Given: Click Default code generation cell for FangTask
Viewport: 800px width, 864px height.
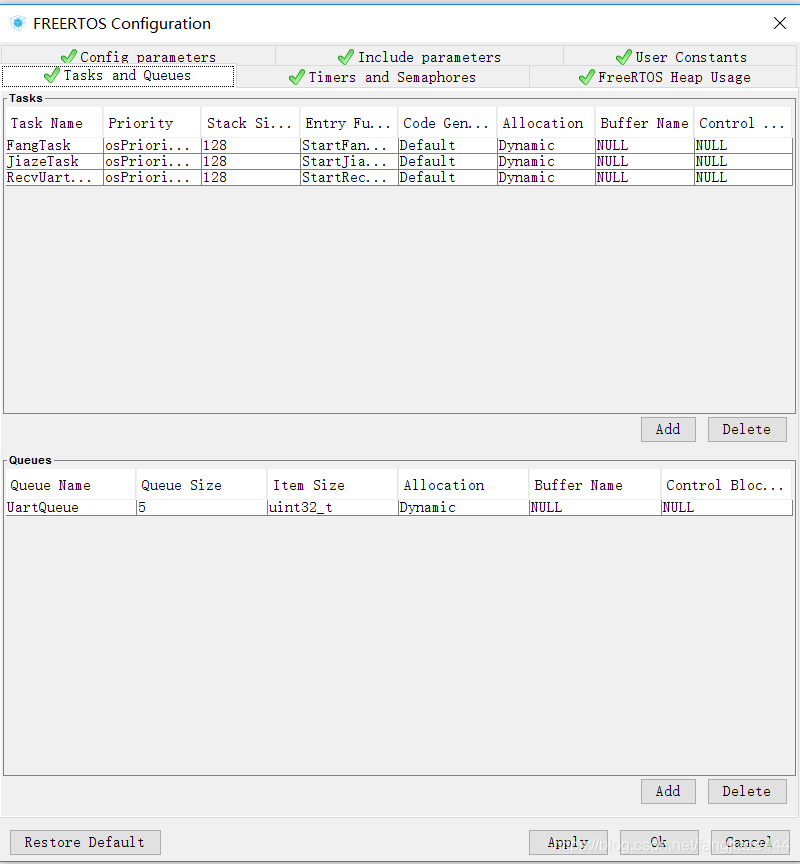Looking at the screenshot, I should click(447, 145).
